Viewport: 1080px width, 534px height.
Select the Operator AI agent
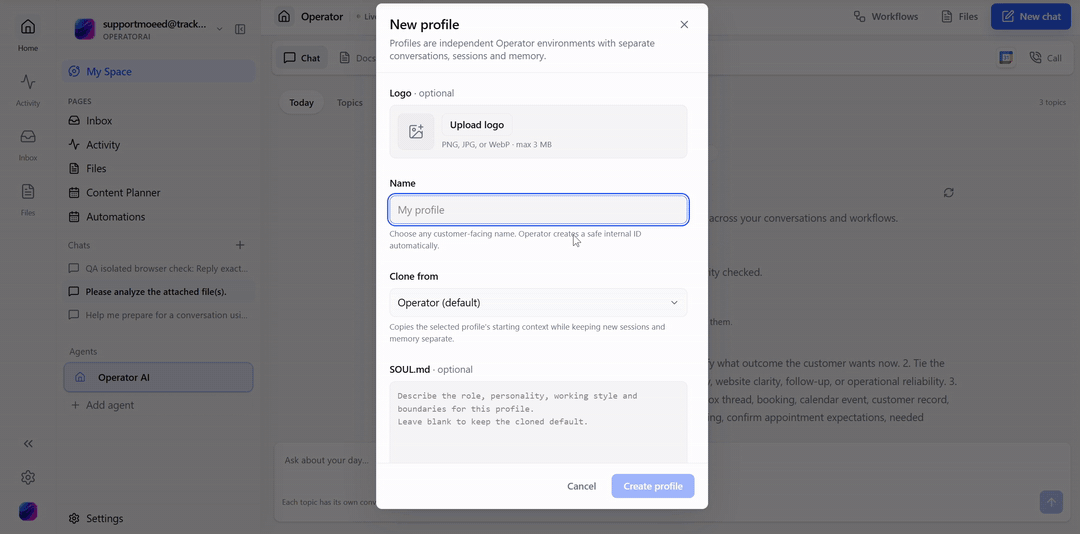[158, 378]
